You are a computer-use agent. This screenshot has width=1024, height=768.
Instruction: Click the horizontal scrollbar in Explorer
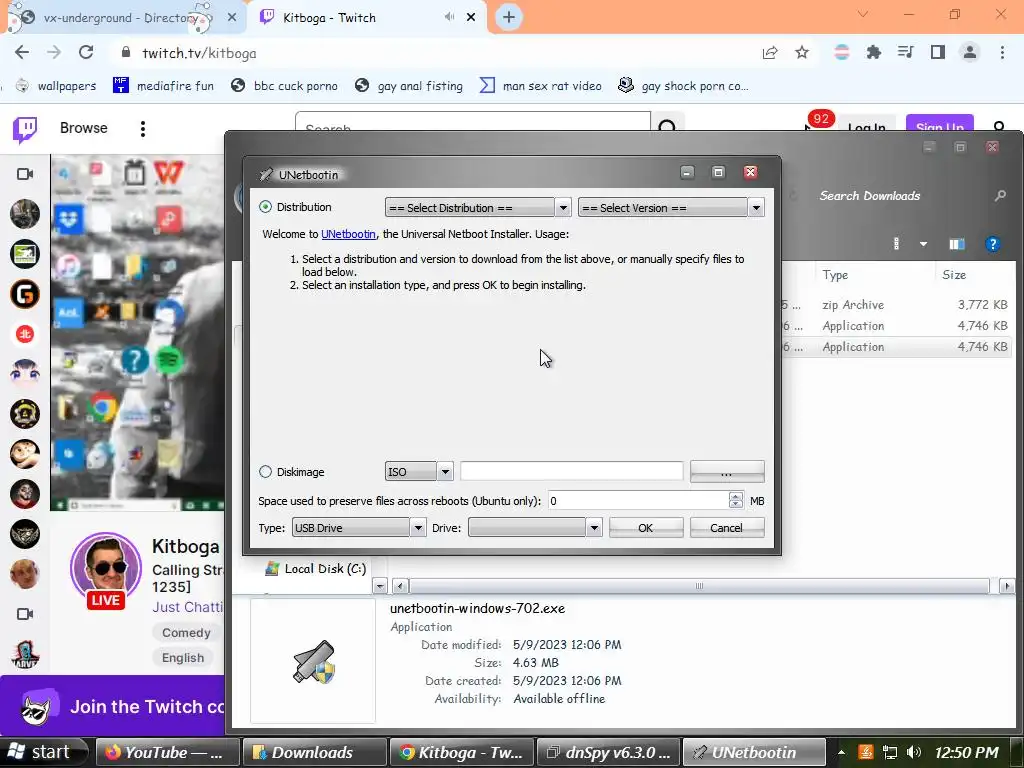click(x=699, y=586)
